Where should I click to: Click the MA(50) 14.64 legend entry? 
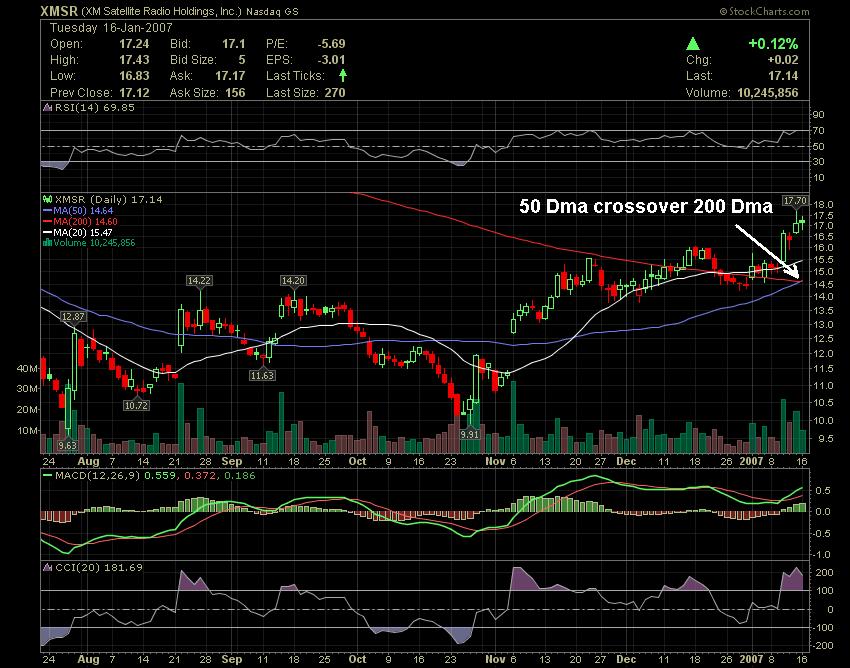[83, 211]
